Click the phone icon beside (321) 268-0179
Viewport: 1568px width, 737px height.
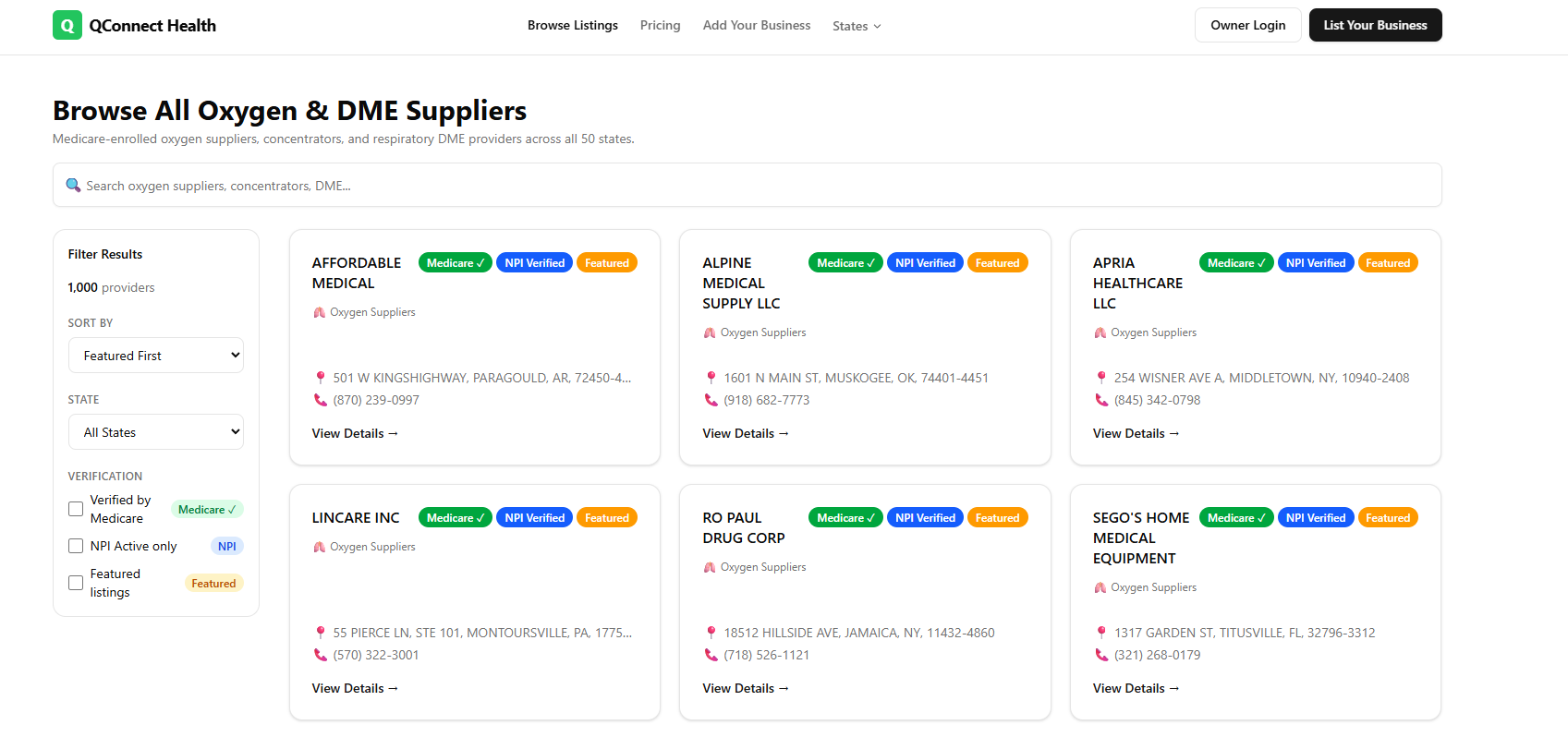click(x=1101, y=655)
